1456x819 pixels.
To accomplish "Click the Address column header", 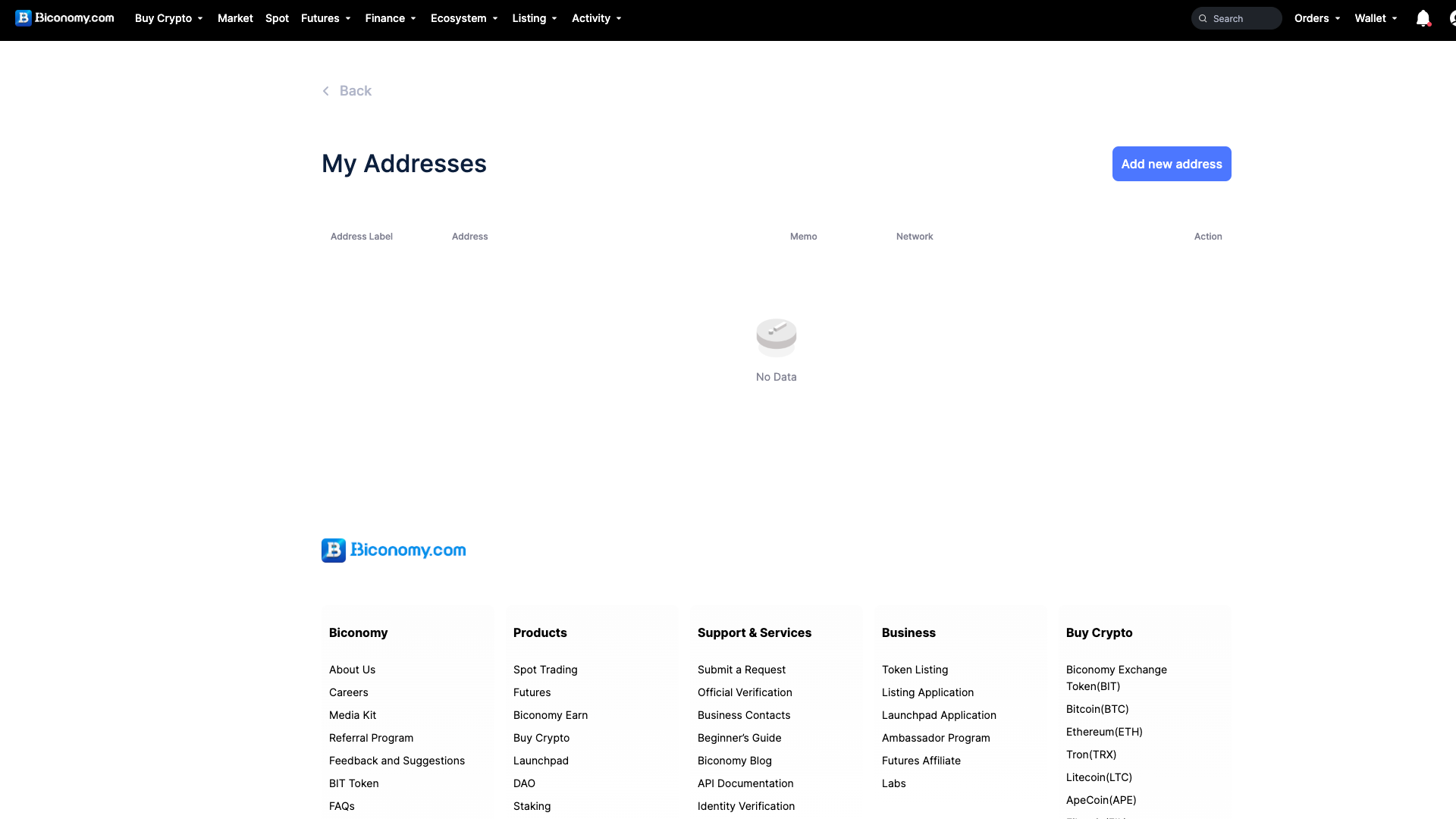I will tap(470, 237).
